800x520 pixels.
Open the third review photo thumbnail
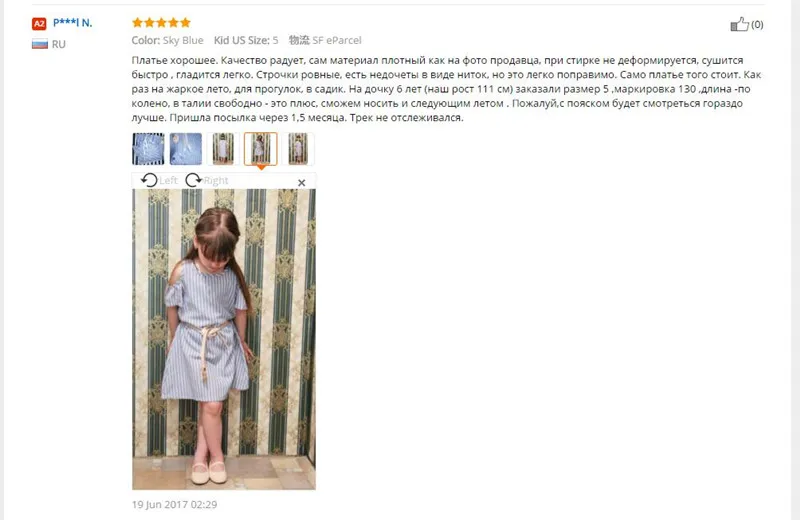coord(223,148)
